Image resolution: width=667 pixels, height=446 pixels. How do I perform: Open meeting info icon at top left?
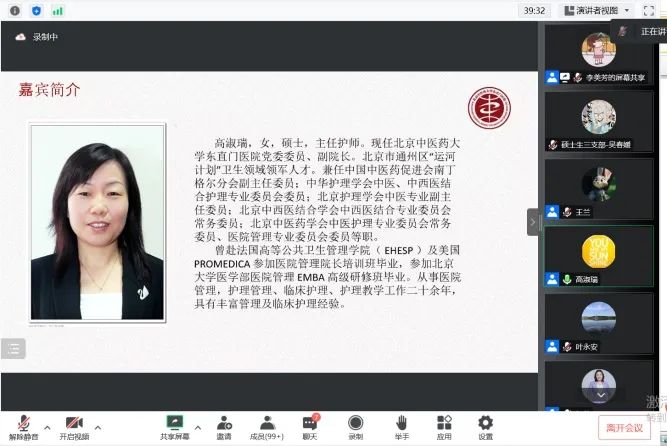coord(15,11)
